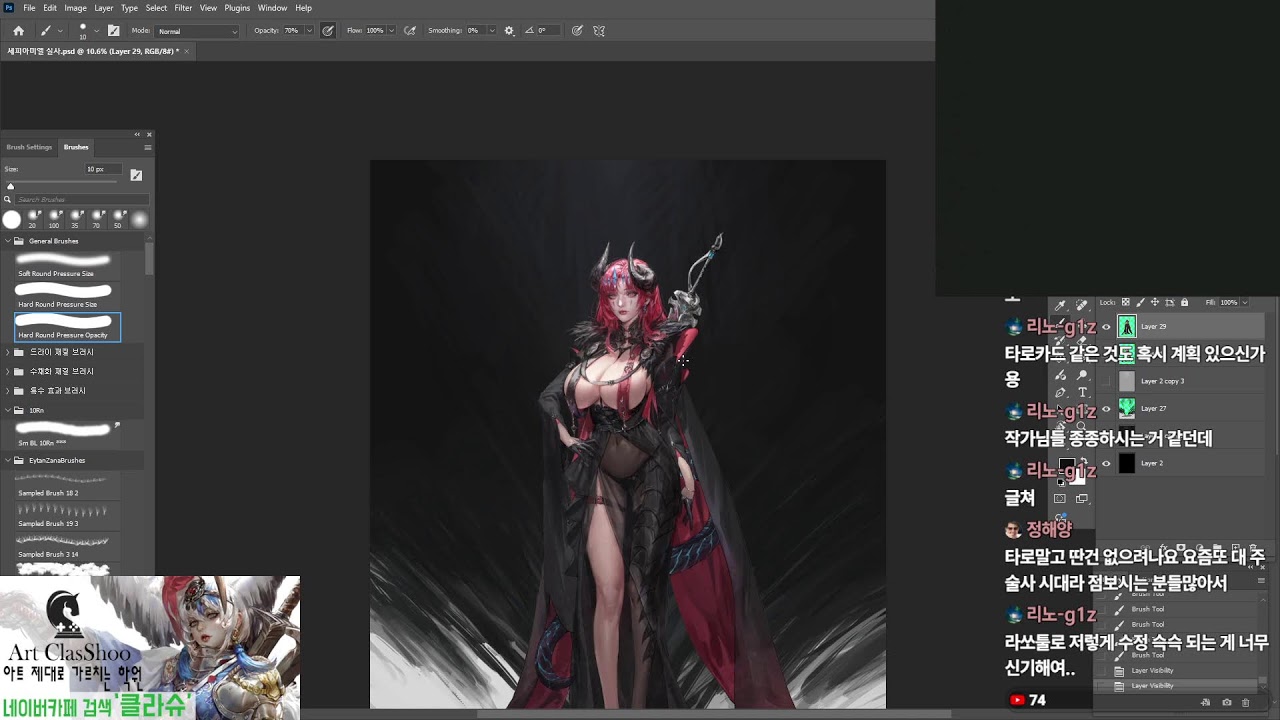Open the Brush tool preset picker
The height and width of the screenshot is (720, 1280).
[50, 31]
